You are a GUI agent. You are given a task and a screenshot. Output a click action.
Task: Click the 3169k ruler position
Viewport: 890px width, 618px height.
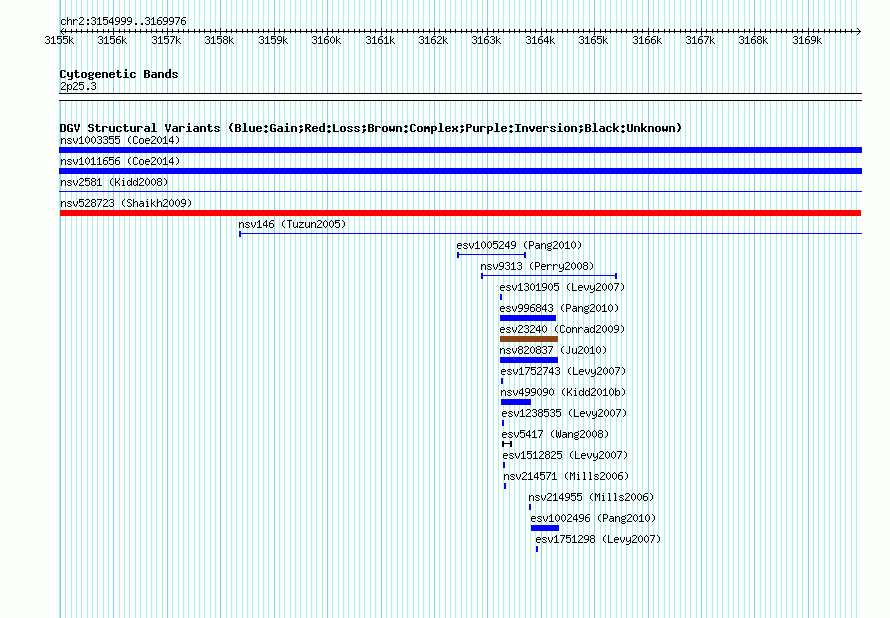(x=807, y=40)
